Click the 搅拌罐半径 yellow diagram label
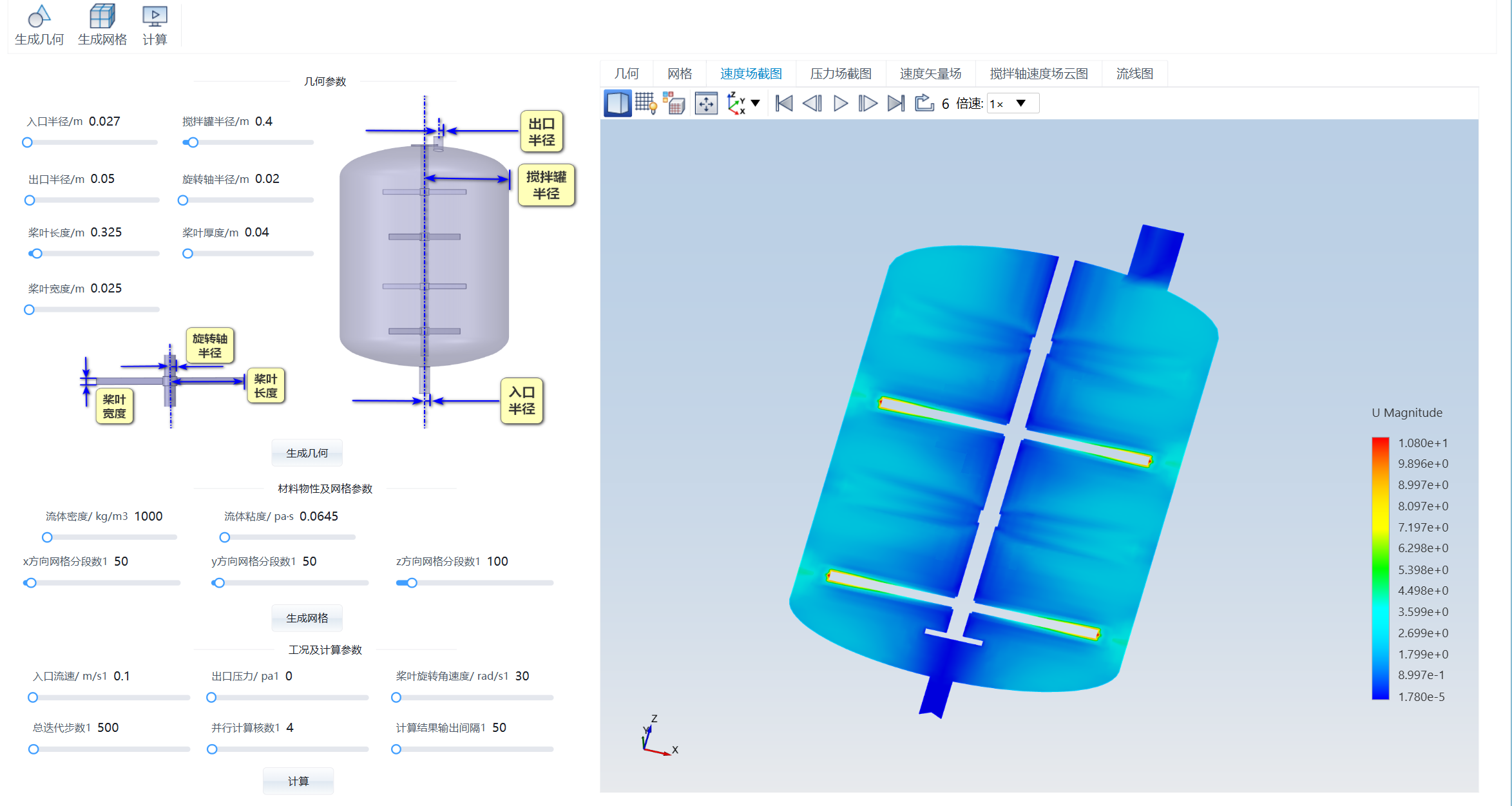The width and height of the screenshot is (1512, 806). tap(546, 185)
